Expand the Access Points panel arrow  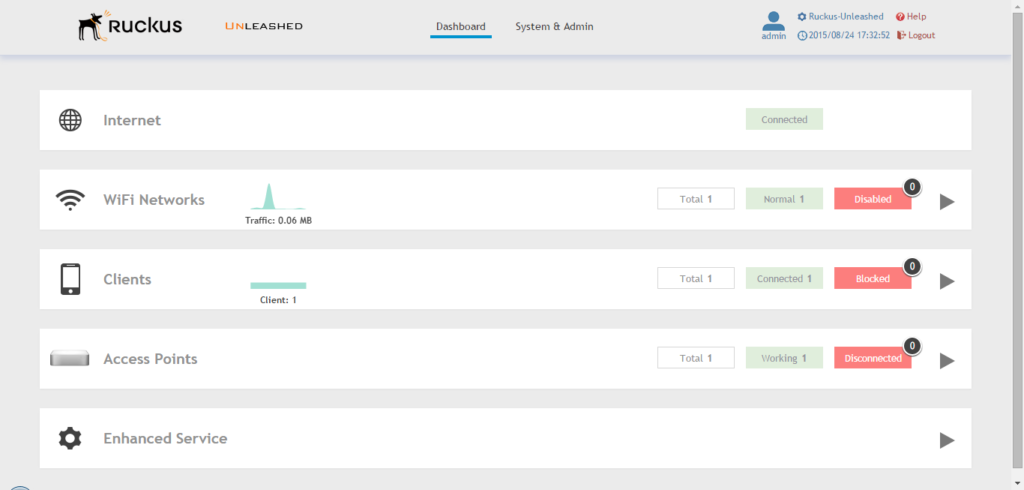(947, 361)
